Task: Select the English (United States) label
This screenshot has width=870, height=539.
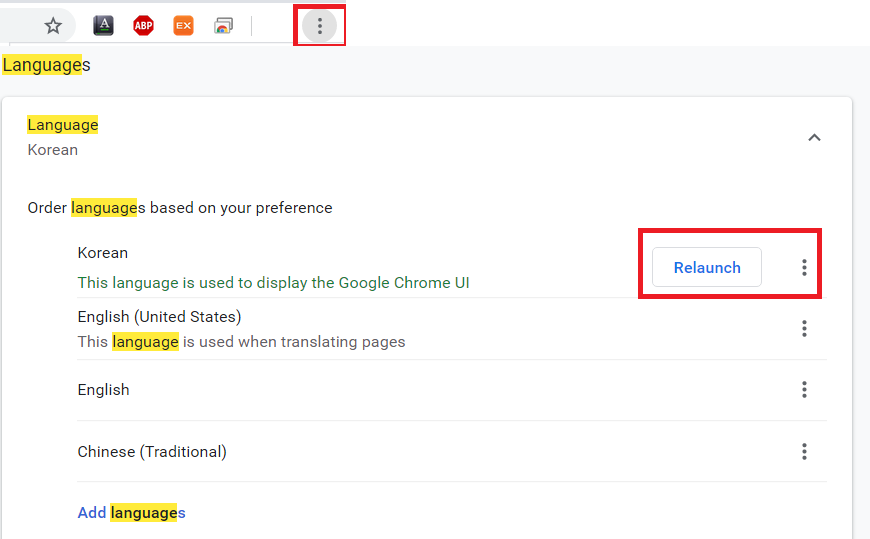Action: [159, 316]
